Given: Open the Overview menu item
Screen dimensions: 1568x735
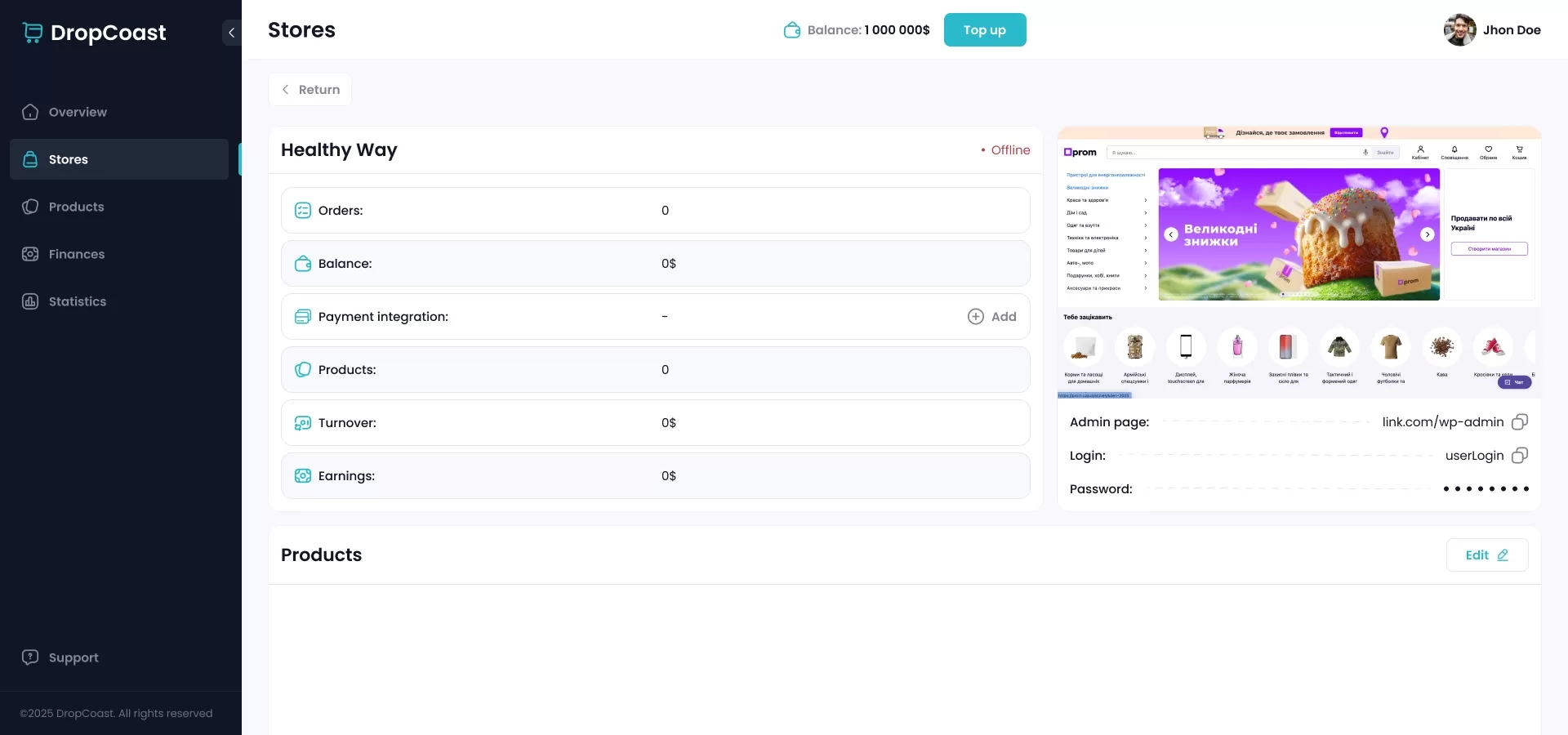Looking at the screenshot, I should click(x=78, y=112).
